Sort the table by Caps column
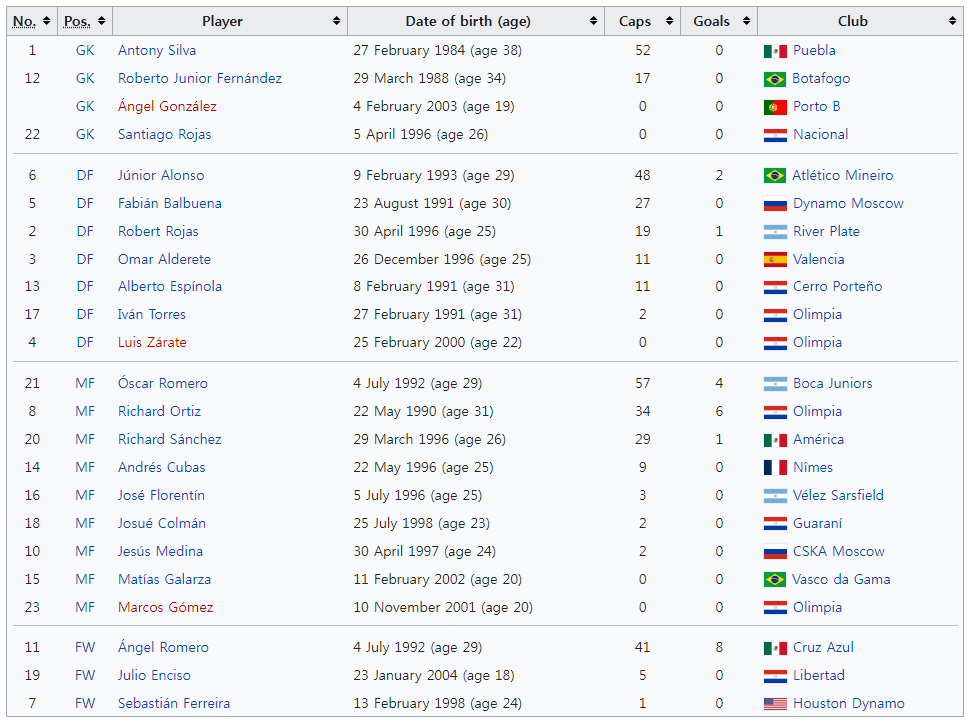Viewport: 968px width, 721px height. (x=642, y=21)
